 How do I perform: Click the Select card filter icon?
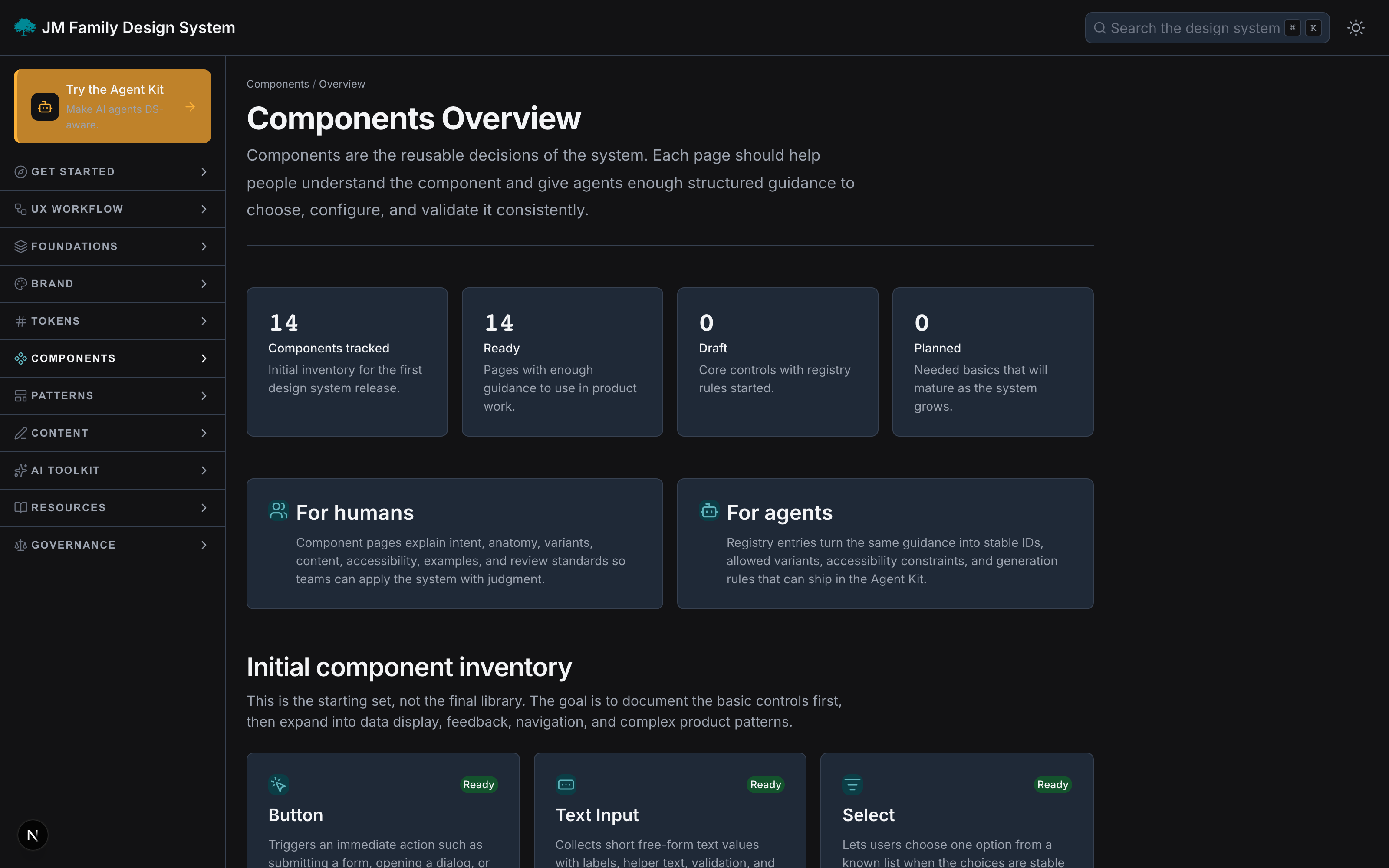[852, 784]
